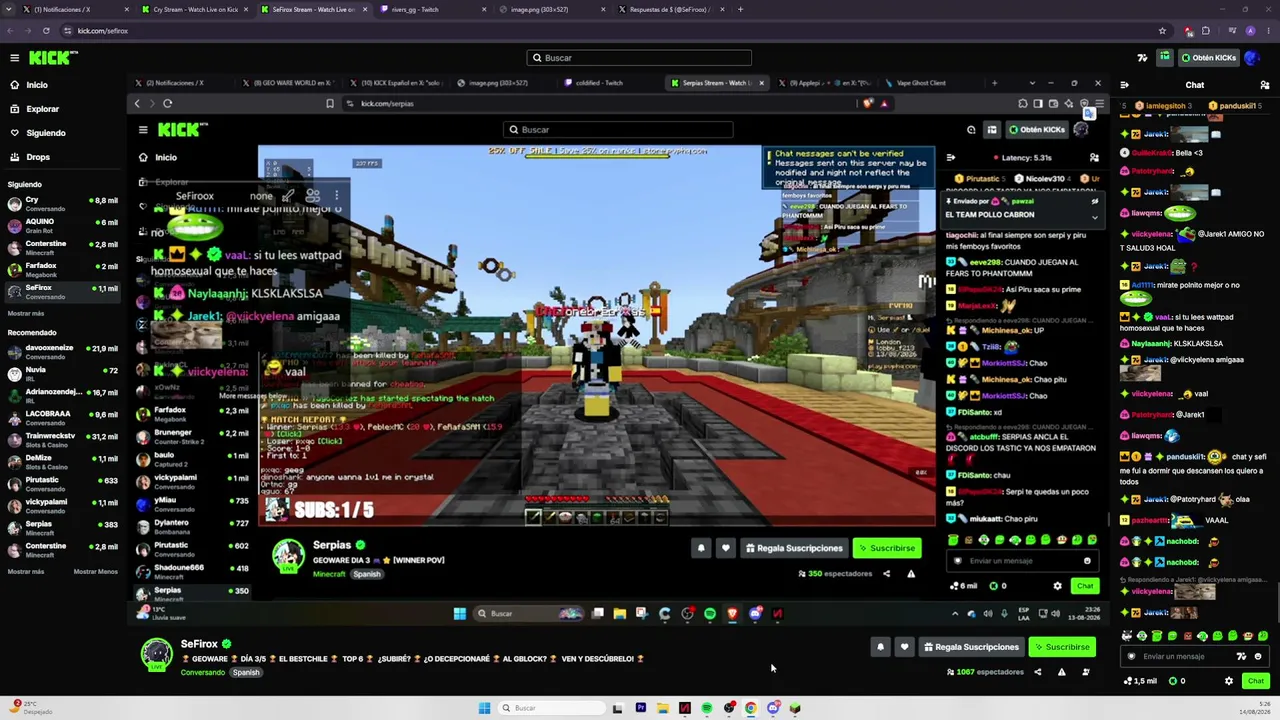Go back using Chrome's back arrow
Viewport: 1280px width, 720px height.
coord(12,31)
